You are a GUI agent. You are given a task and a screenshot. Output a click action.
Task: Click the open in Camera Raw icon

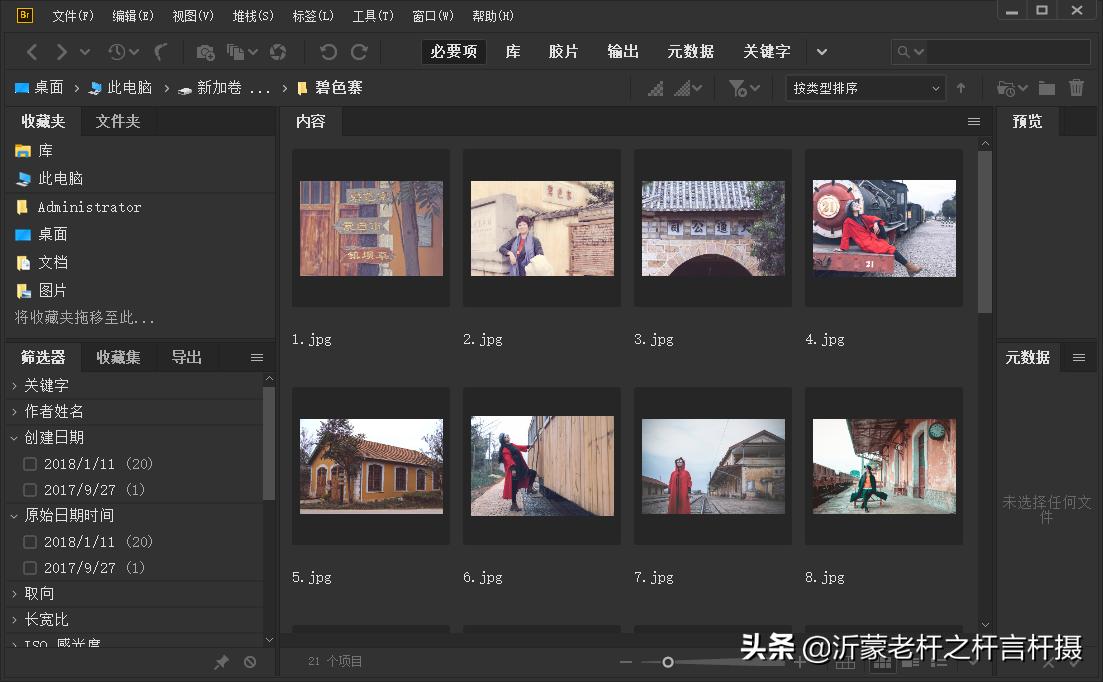(x=278, y=52)
